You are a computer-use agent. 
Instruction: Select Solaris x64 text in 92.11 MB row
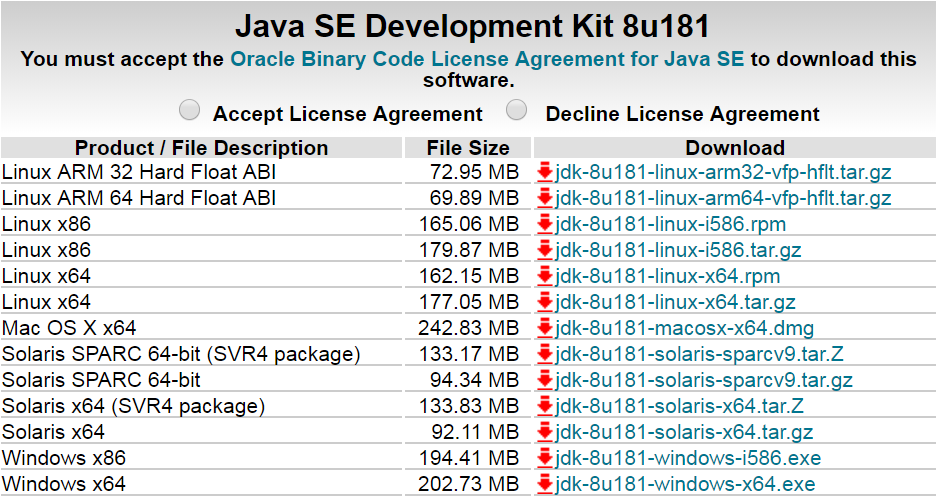point(53,432)
